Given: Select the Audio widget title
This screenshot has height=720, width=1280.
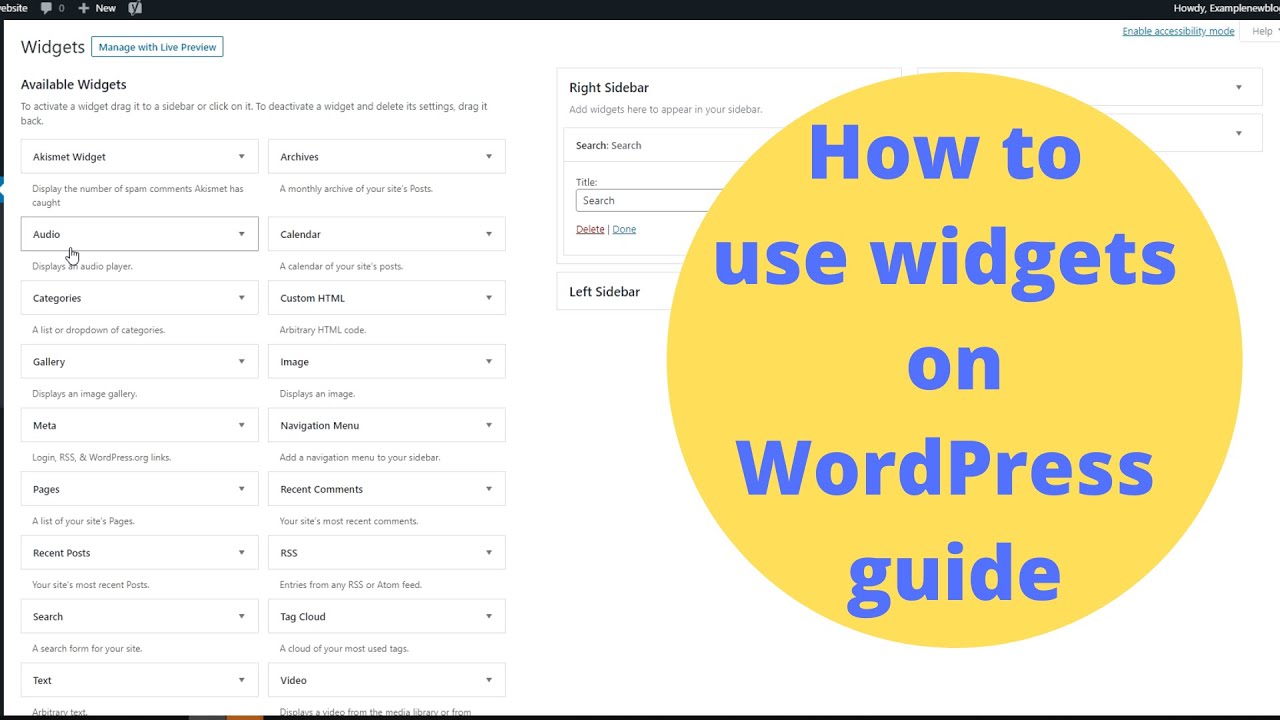Looking at the screenshot, I should coord(46,234).
